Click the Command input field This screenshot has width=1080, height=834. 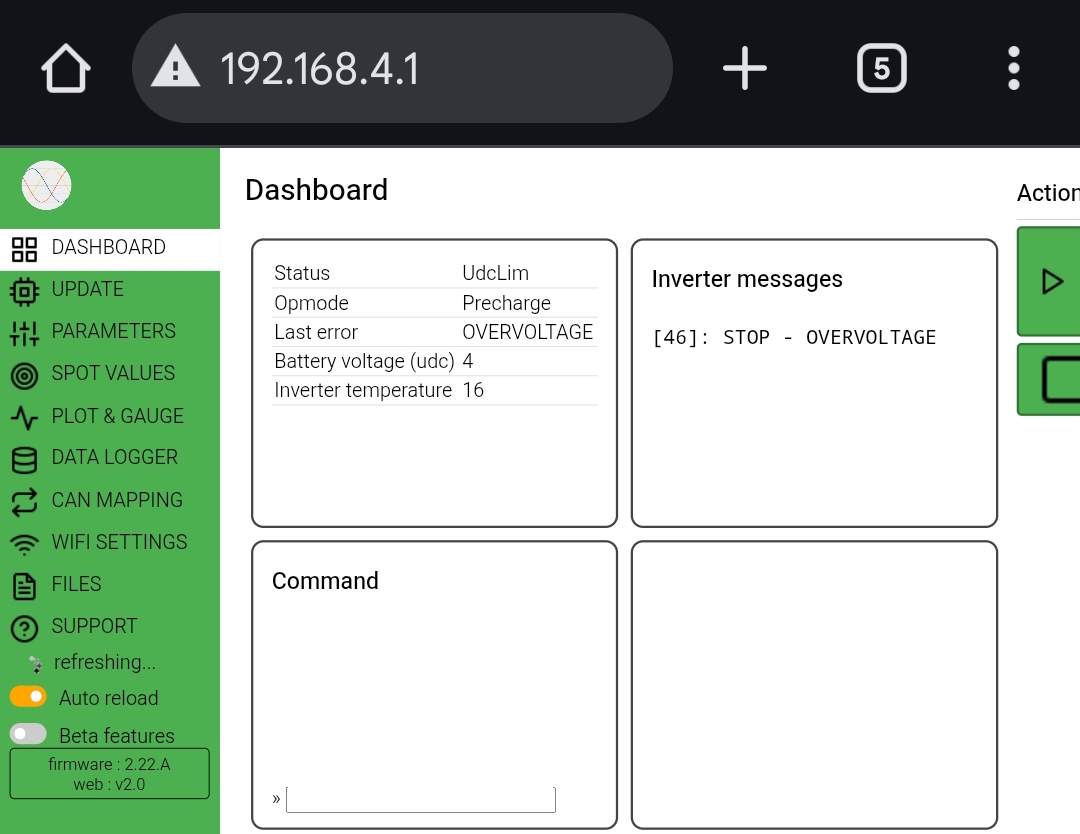[420, 799]
